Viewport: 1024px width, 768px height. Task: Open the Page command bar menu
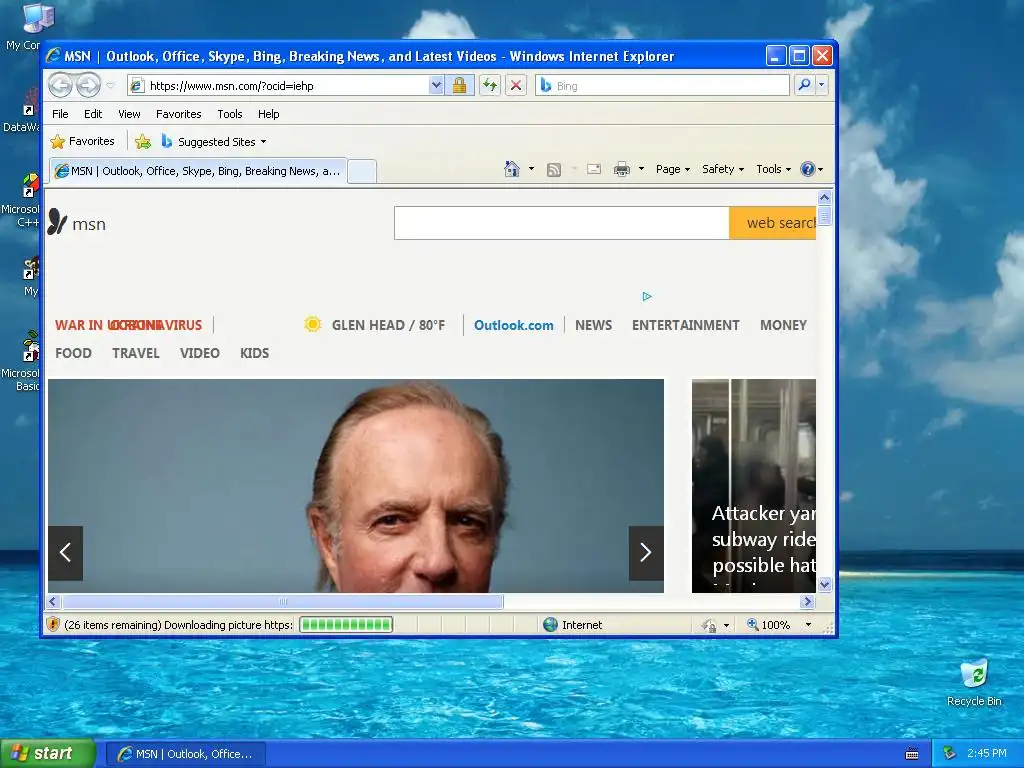coord(673,169)
